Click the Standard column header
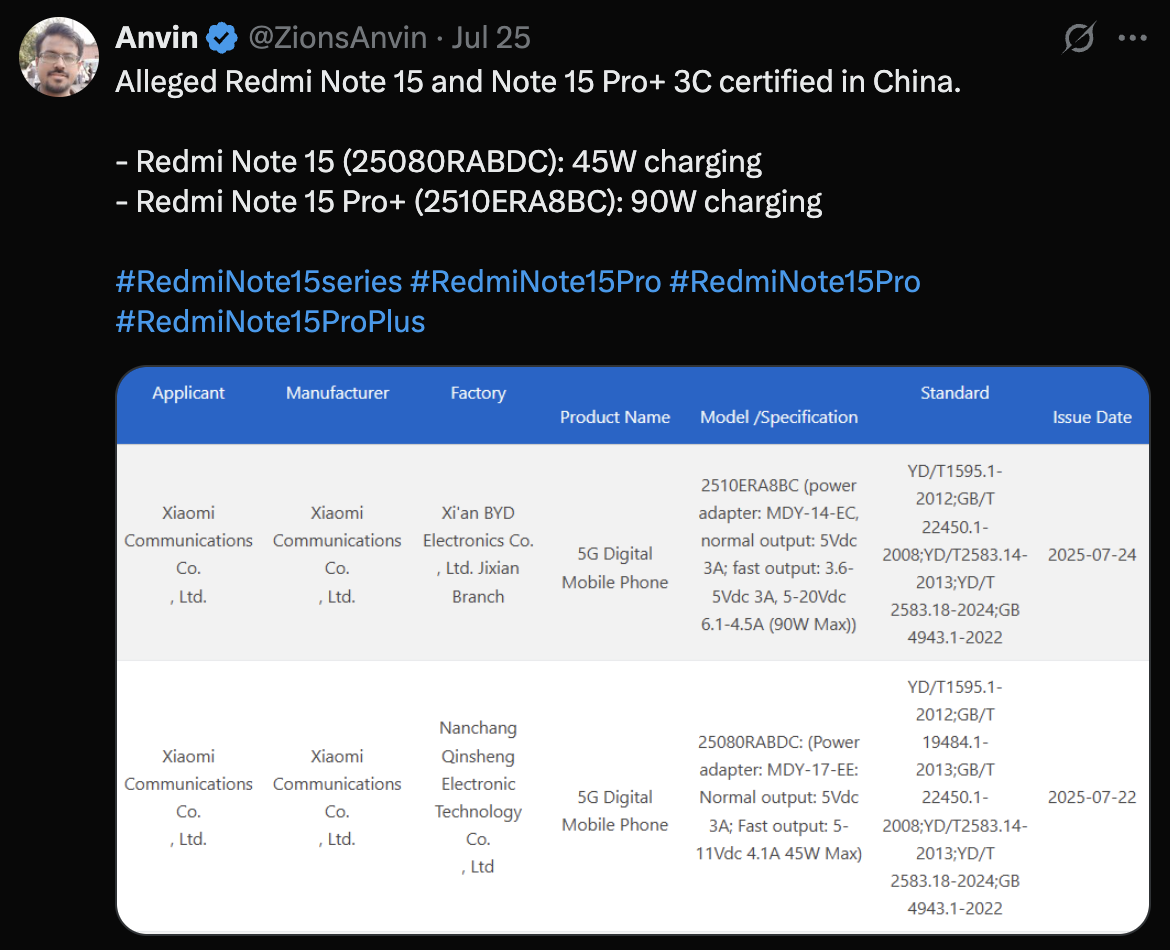This screenshot has width=1170, height=950. [x=954, y=393]
